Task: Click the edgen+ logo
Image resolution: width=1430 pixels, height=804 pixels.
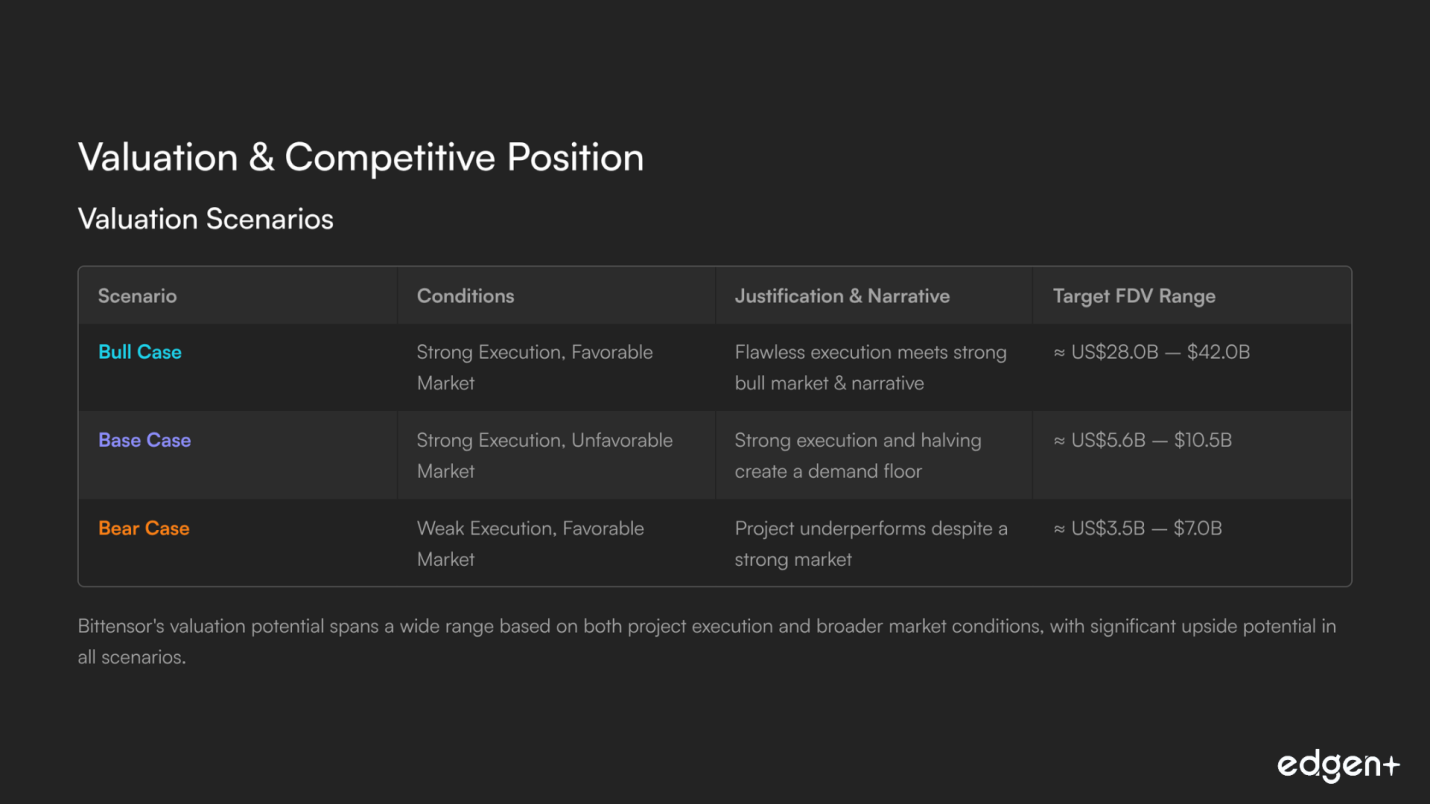Action: 1338,766
